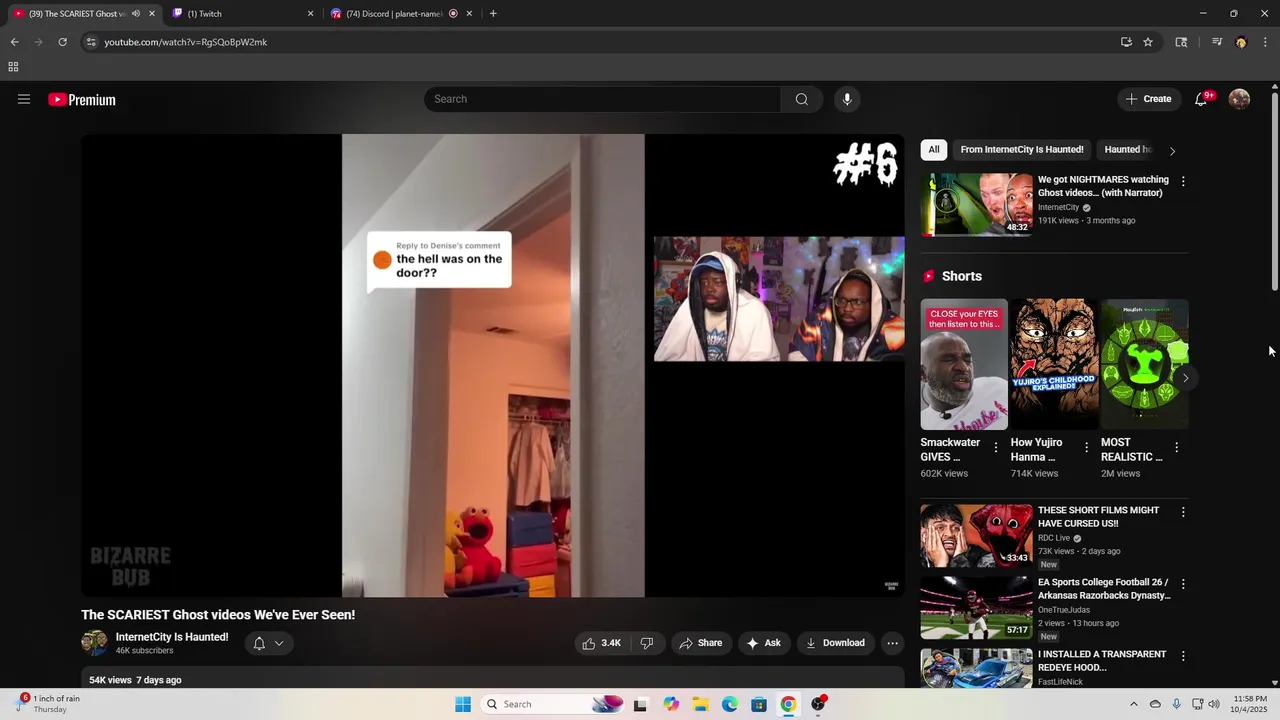Viewport: 1280px width, 720px height.
Task: Activate voice search microphone
Action: click(847, 99)
